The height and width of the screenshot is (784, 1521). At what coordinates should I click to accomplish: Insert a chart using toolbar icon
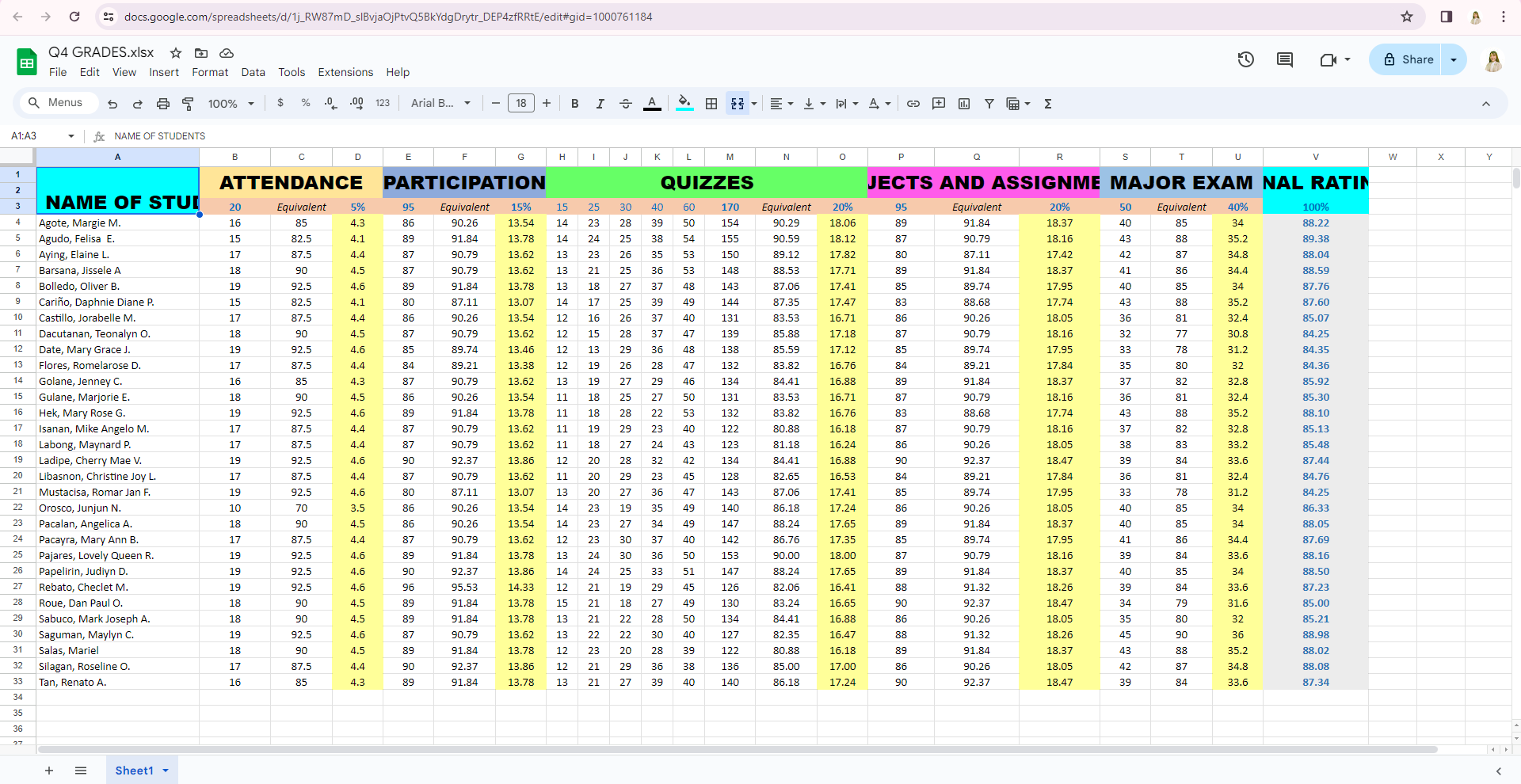(964, 104)
